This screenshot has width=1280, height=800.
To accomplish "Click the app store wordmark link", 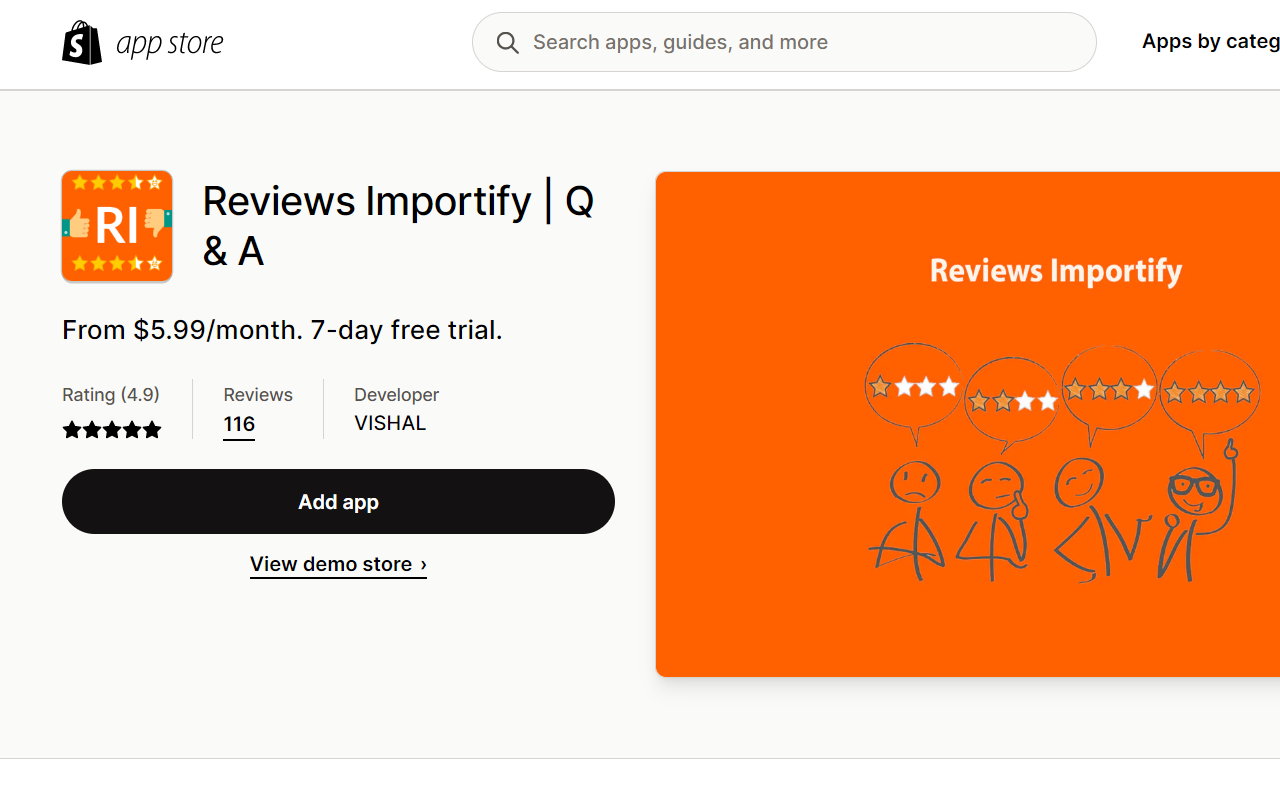I will pos(169,42).
